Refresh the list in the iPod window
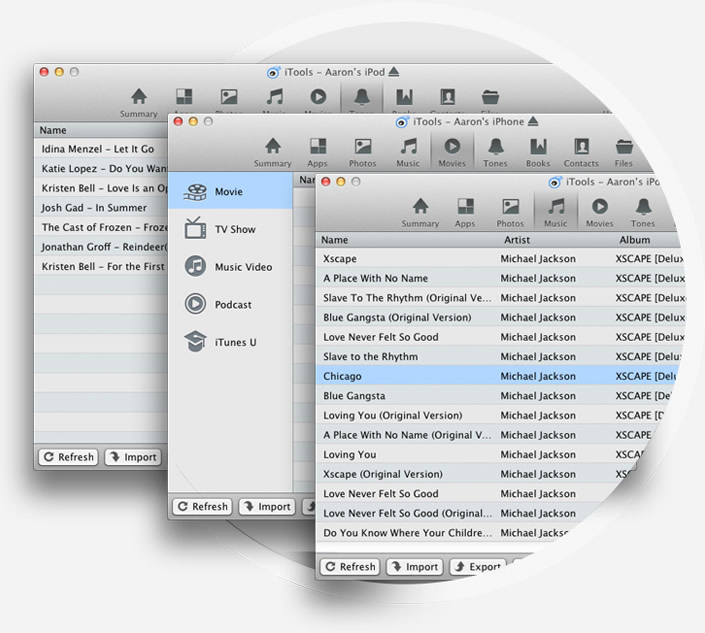Image resolution: width=705 pixels, height=633 pixels. point(68,457)
